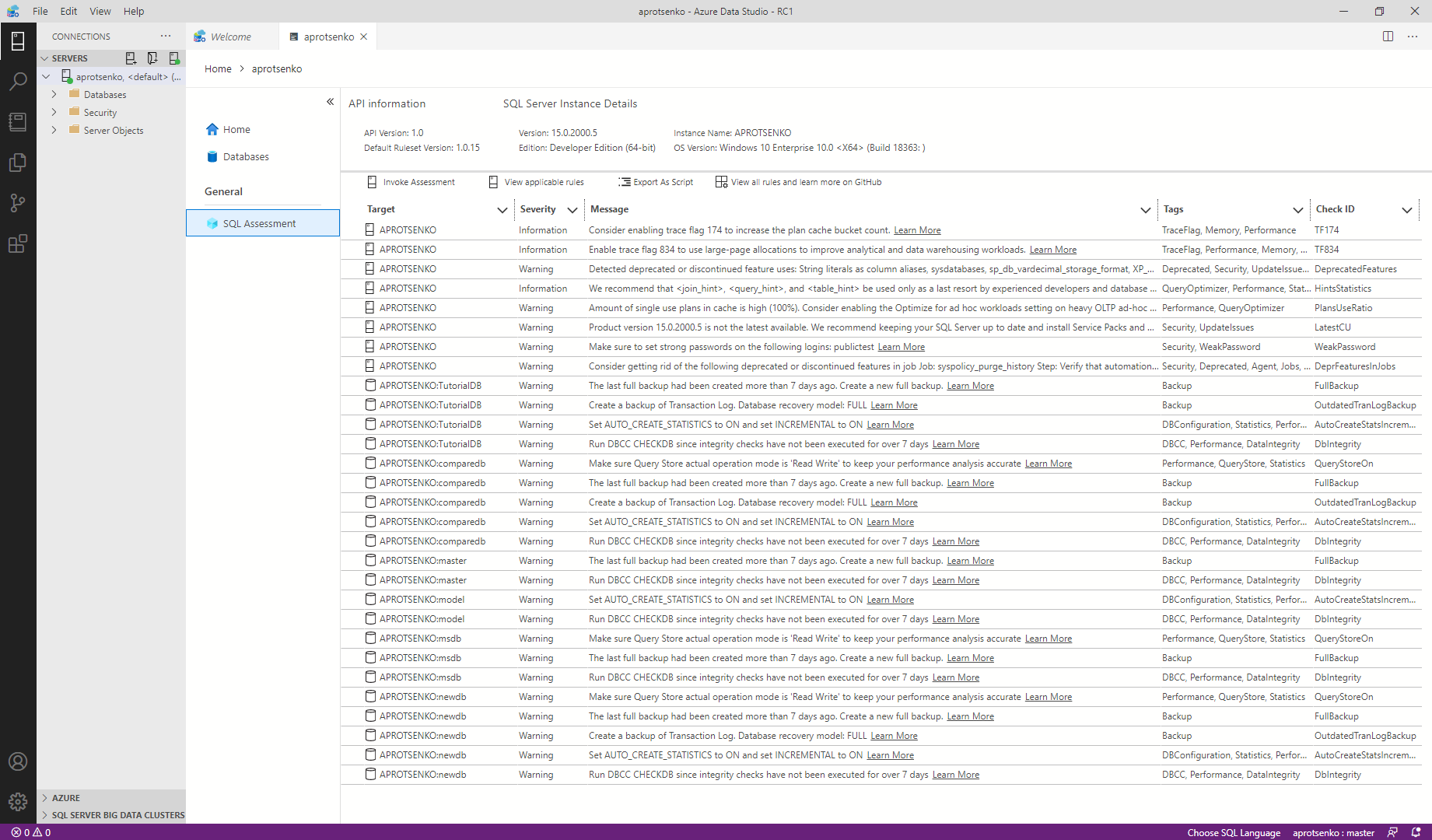Open the Target column filter dropdown

coord(502,209)
